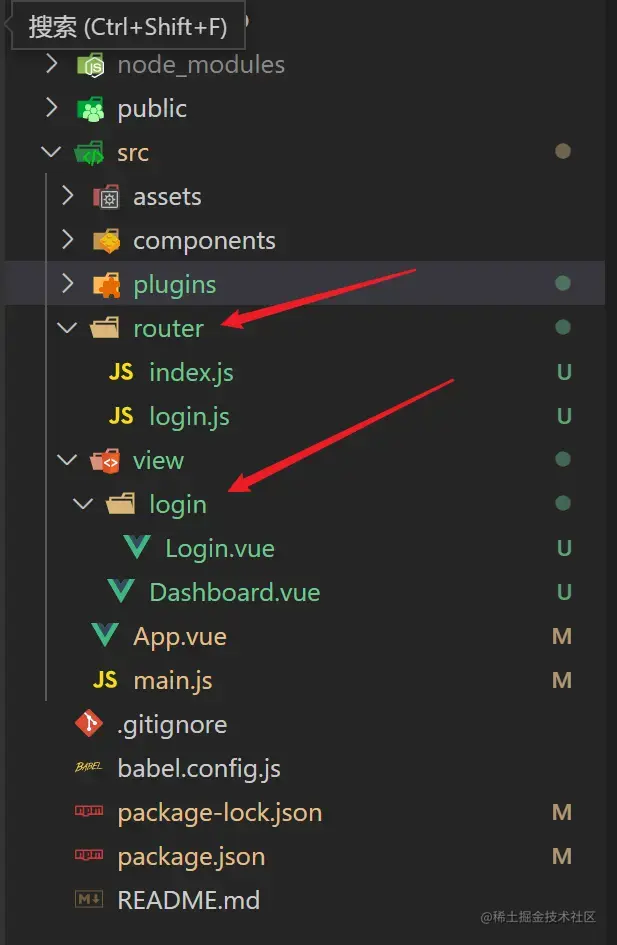Expand the plugins folder chevron
Screen dimensions: 617x945
[x=67, y=283]
